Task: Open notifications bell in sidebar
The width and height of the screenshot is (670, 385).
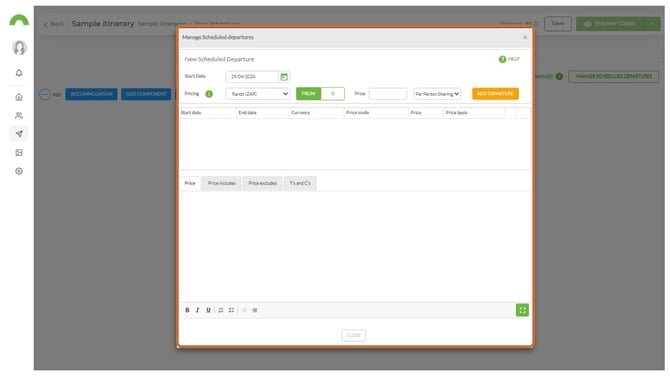Action: [19, 73]
